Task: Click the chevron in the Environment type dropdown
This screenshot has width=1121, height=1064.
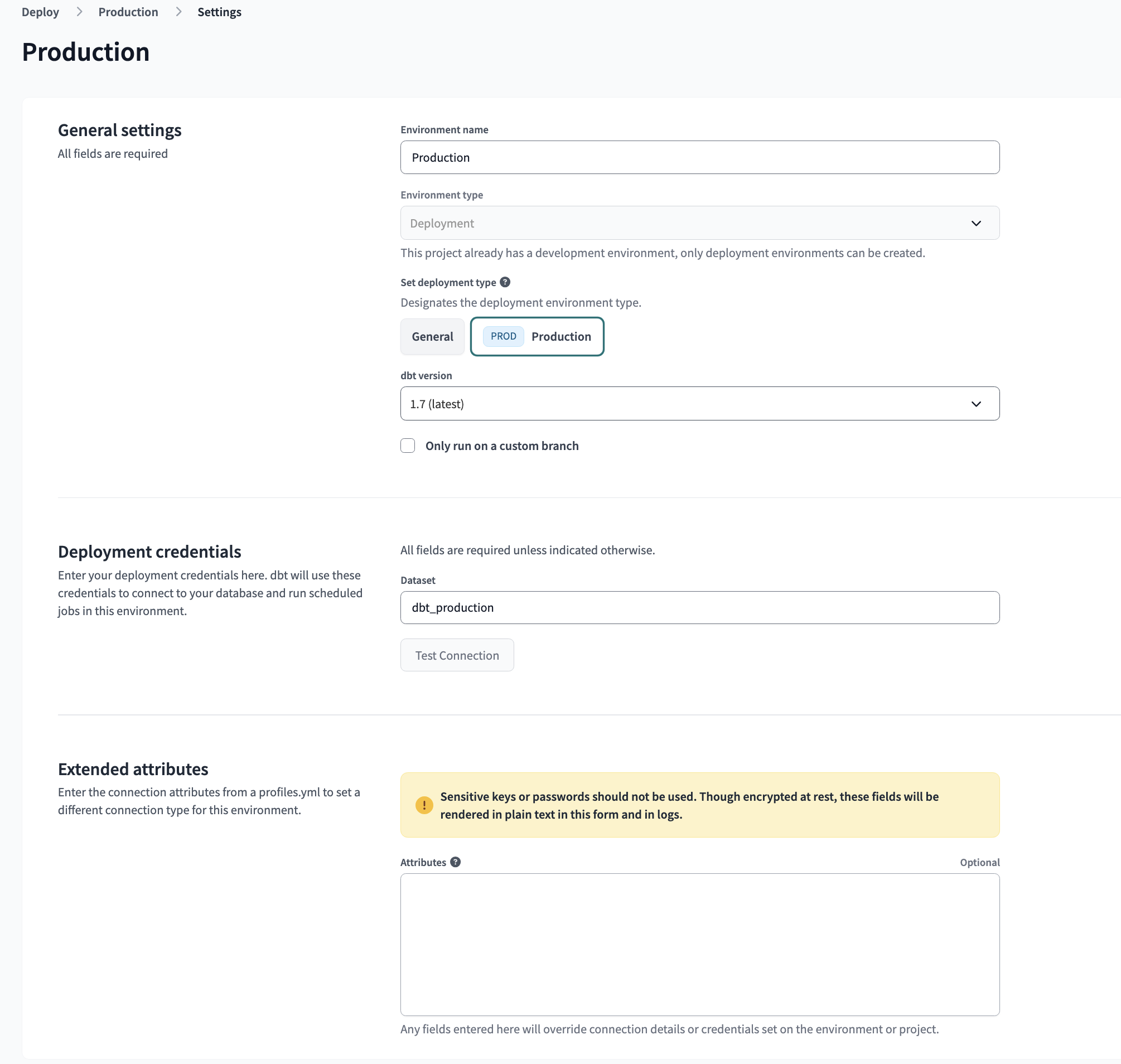Action: click(976, 223)
